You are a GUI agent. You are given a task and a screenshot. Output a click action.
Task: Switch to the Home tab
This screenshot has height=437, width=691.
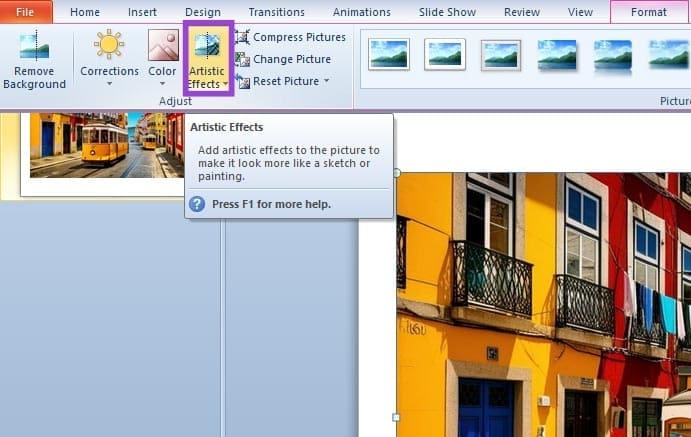[x=85, y=12]
